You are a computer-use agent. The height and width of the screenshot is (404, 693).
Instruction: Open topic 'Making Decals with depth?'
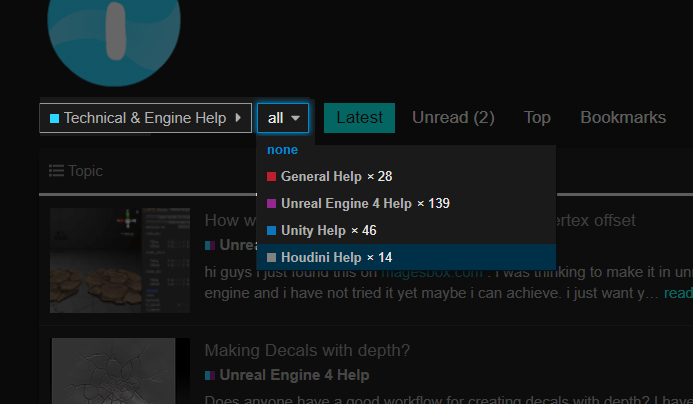307,350
